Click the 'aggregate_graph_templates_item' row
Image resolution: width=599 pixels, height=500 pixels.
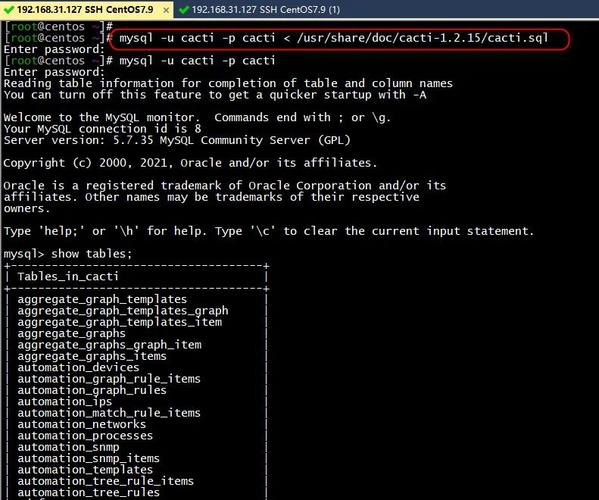pyautogui.click(x=120, y=322)
